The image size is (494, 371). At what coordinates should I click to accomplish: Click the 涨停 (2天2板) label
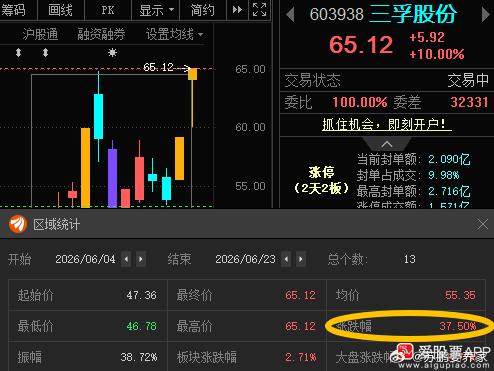(321, 180)
